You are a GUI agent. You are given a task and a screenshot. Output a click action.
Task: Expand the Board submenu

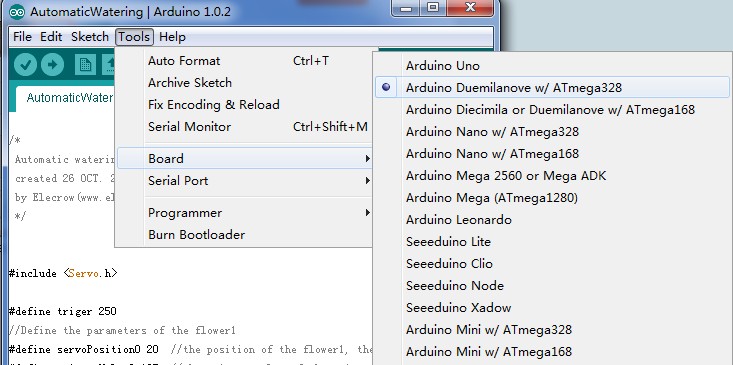244,159
